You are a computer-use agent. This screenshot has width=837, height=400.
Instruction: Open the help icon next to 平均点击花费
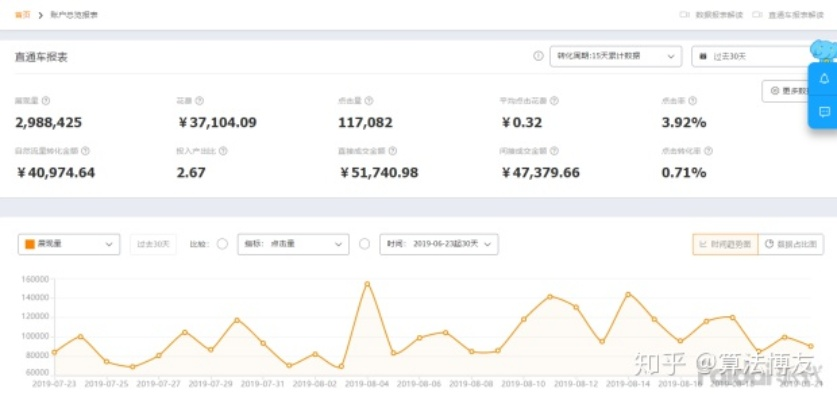(554, 101)
